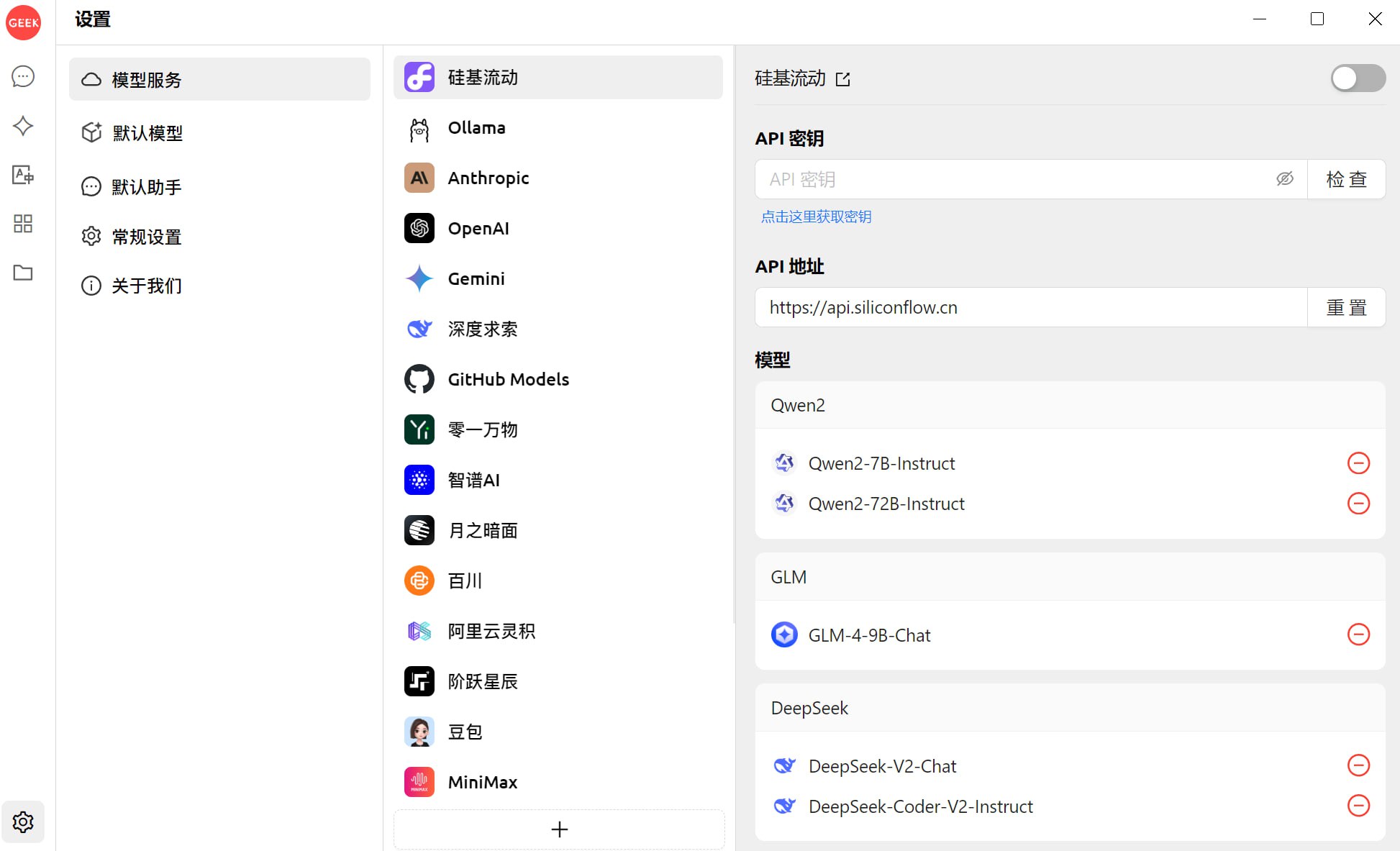Click the GEEK avatar logo
Viewport: 1400px width, 851px height.
coord(23,23)
